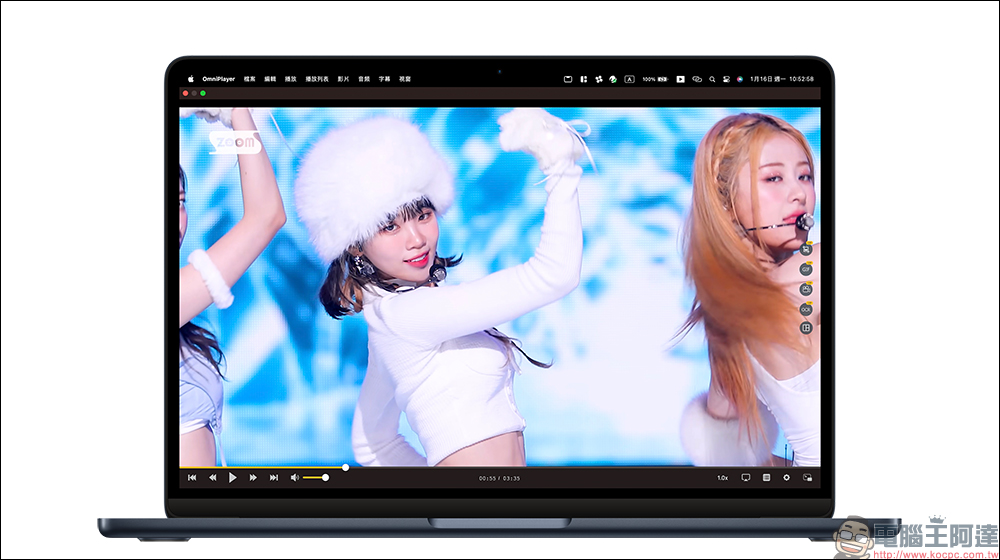1000x560 pixels.
Task: Click the 00:55 / 03:35 time display
Action: pyautogui.click(x=499, y=478)
